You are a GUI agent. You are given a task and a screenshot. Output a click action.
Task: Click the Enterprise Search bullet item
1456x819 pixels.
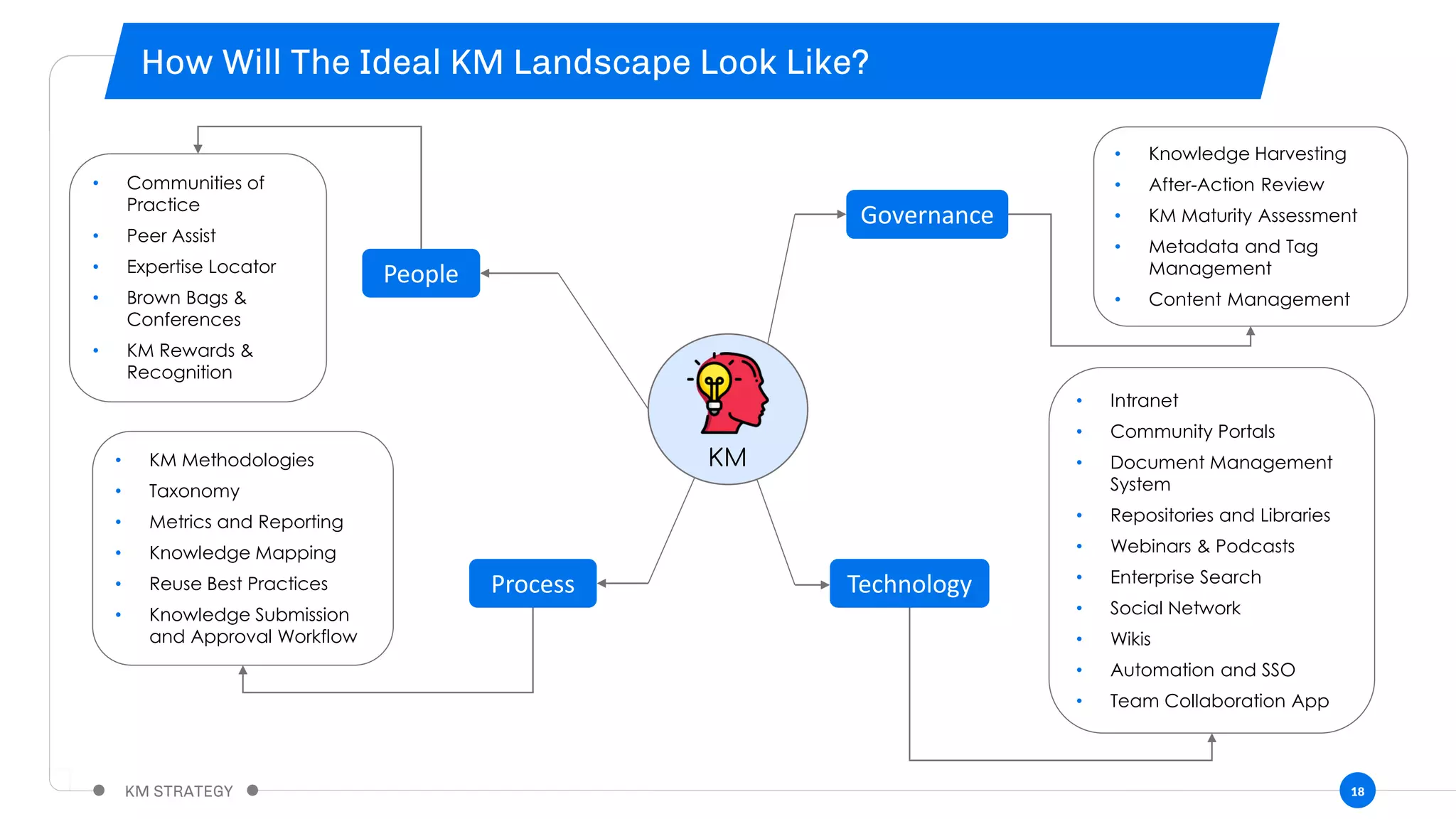tap(1185, 577)
